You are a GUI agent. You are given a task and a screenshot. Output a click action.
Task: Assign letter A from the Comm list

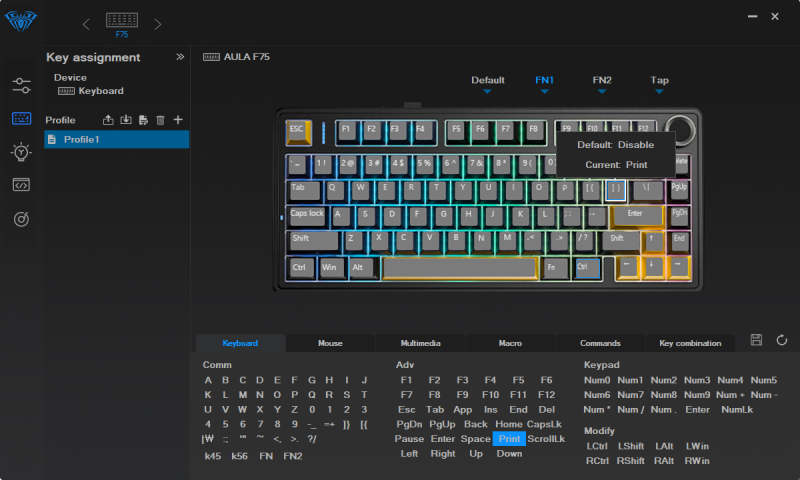[x=208, y=380]
